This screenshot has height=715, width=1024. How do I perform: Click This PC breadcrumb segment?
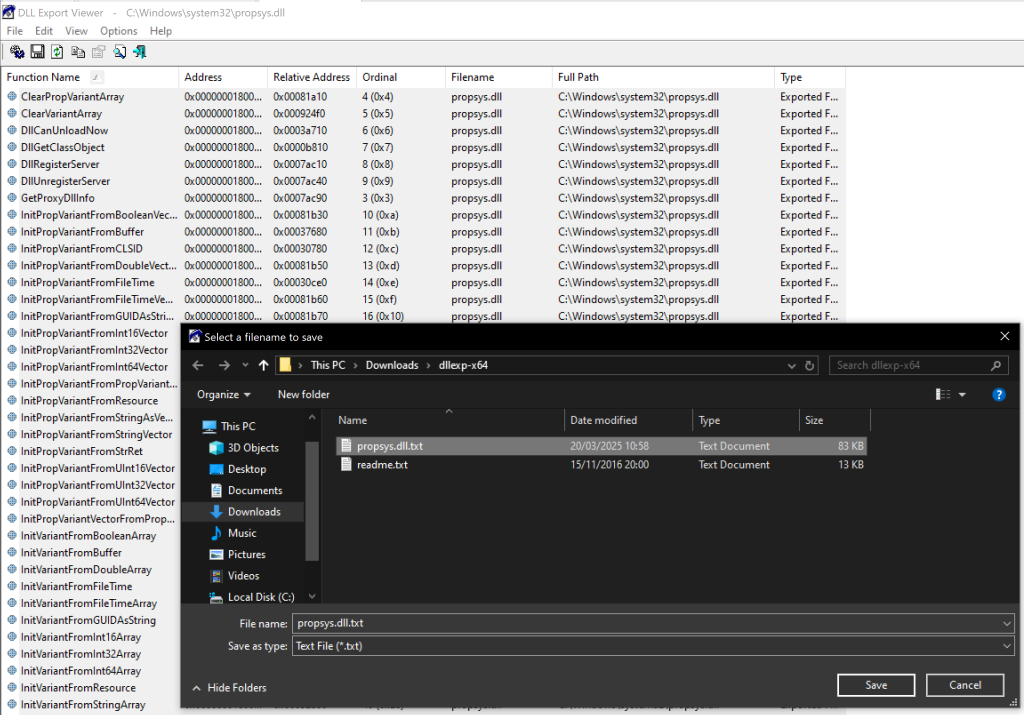click(328, 366)
